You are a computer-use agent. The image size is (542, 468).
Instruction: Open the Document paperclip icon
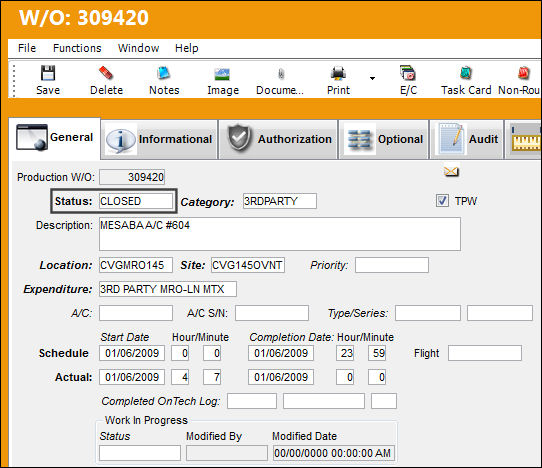point(281,74)
